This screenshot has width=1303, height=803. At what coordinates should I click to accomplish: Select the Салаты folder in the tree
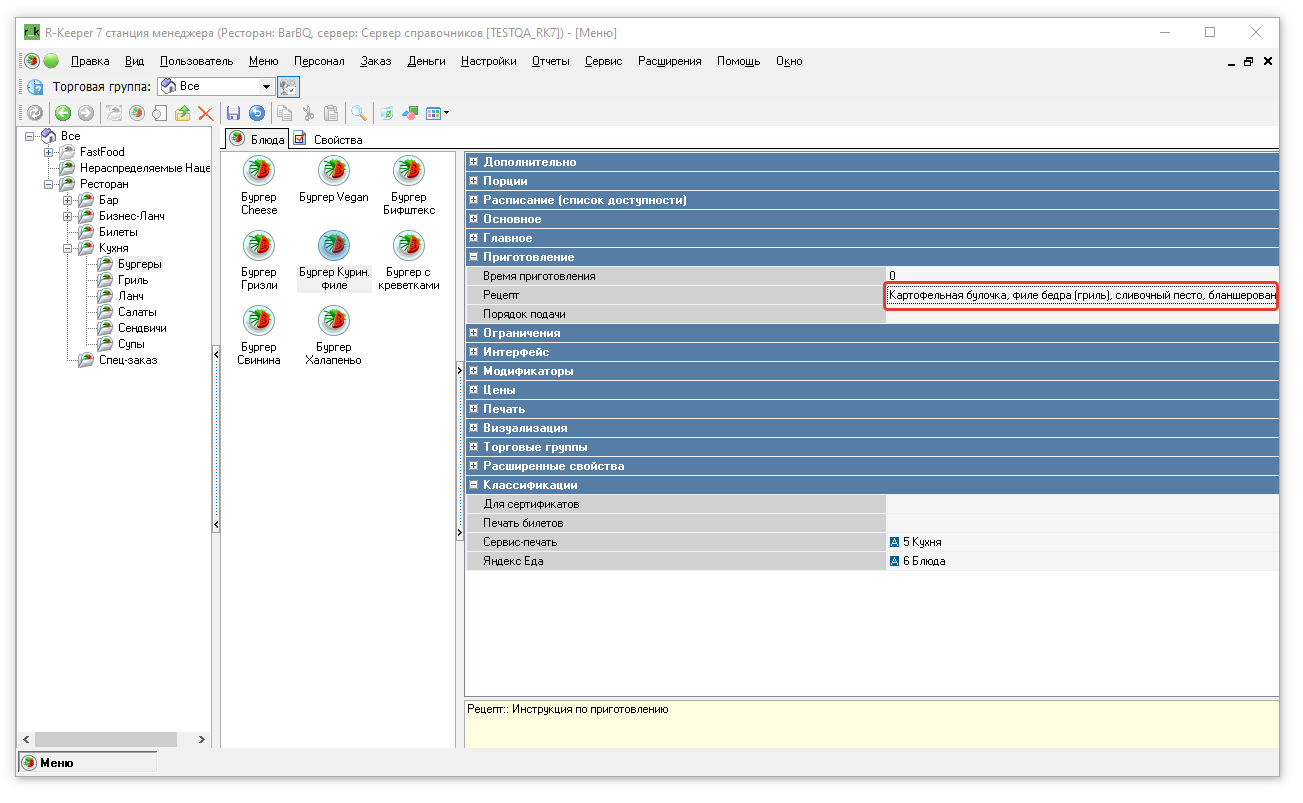(x=137, y=312)
